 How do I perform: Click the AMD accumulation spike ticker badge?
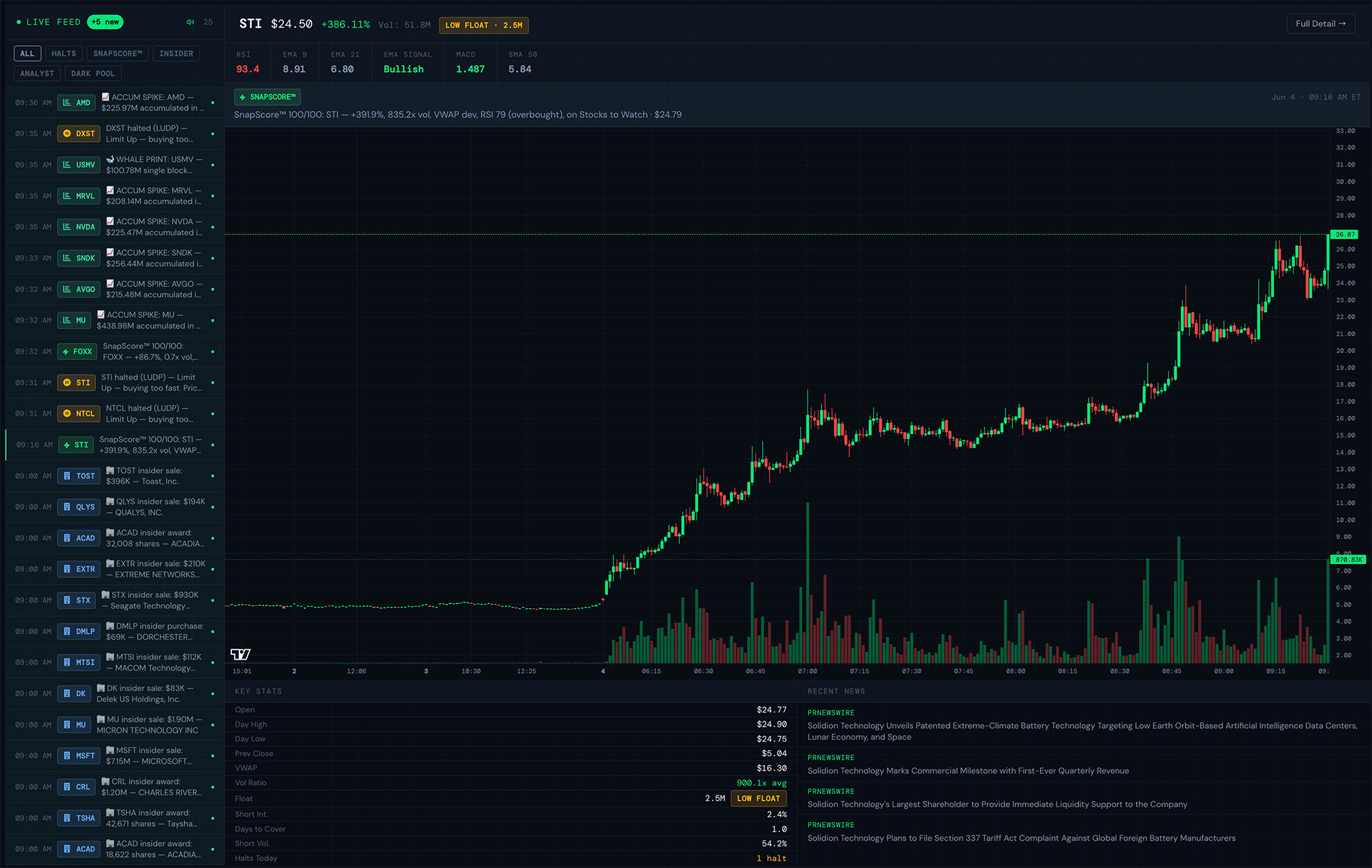pos(77,103)
